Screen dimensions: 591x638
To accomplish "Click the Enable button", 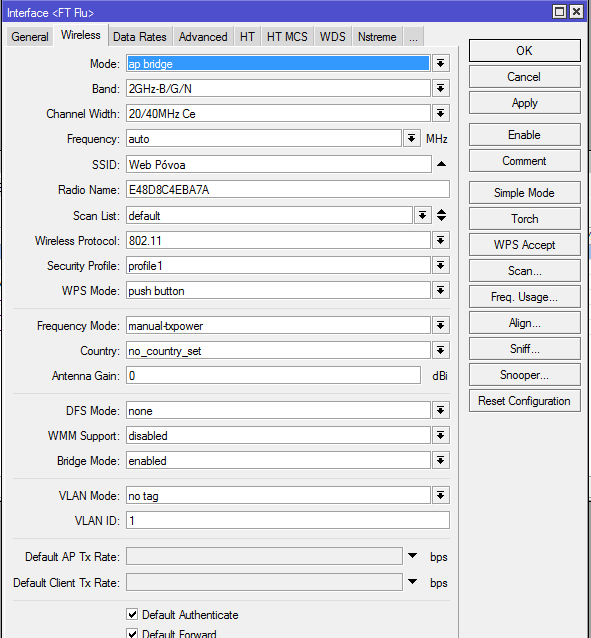I will (x=525, y=135).
